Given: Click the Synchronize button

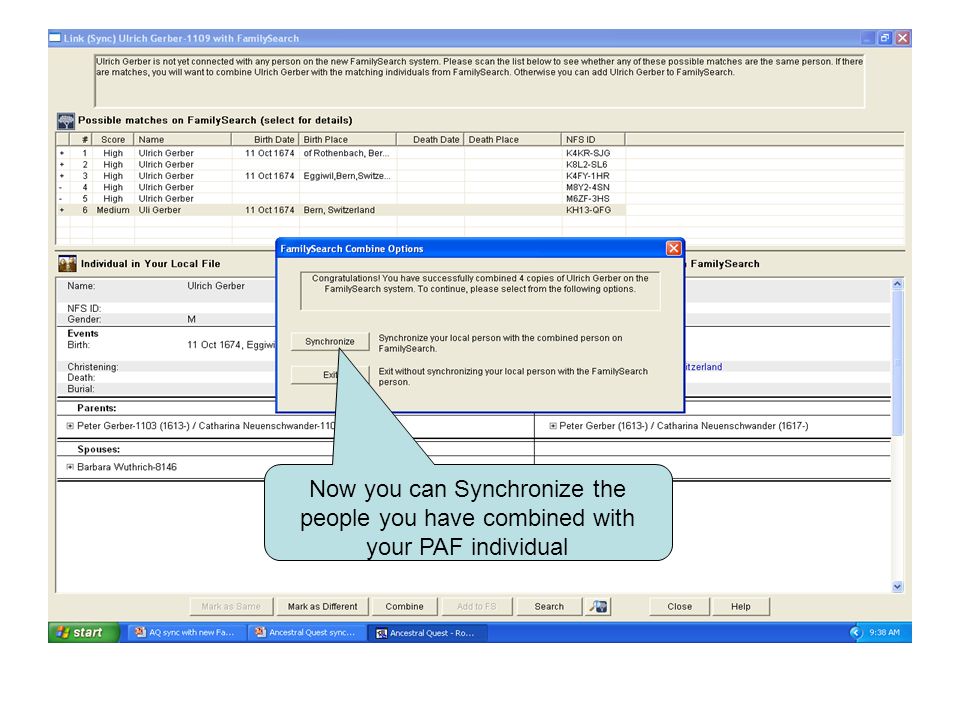Looking at the screenshot, I should coord(330,341).
